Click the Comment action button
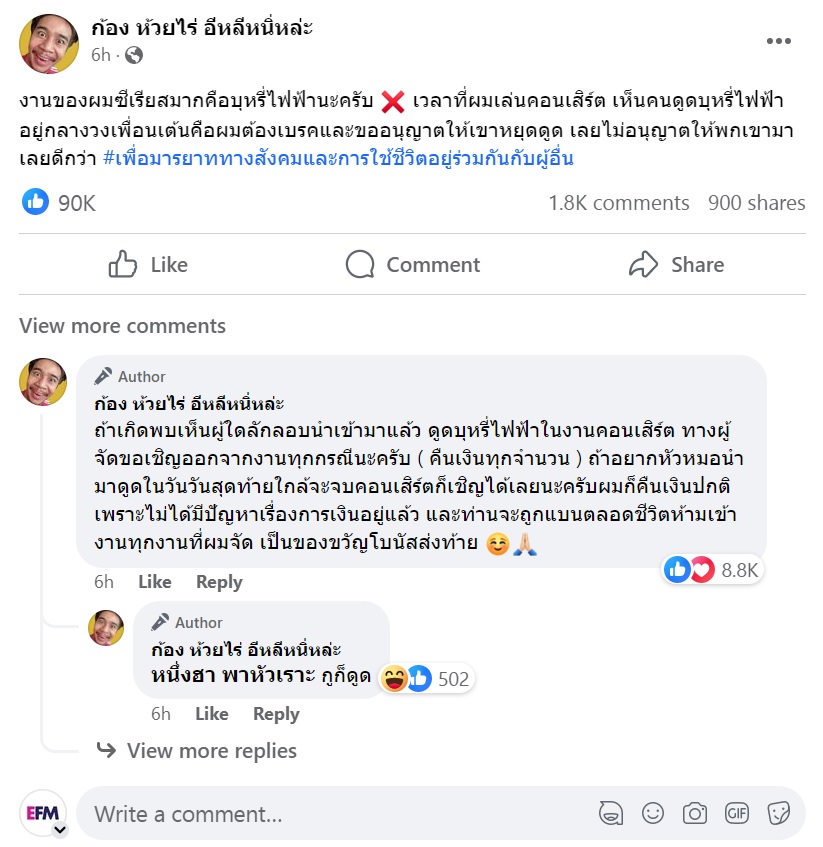Image resolution: width=823 pixels, height=847 pixels. tap(413, 265)
